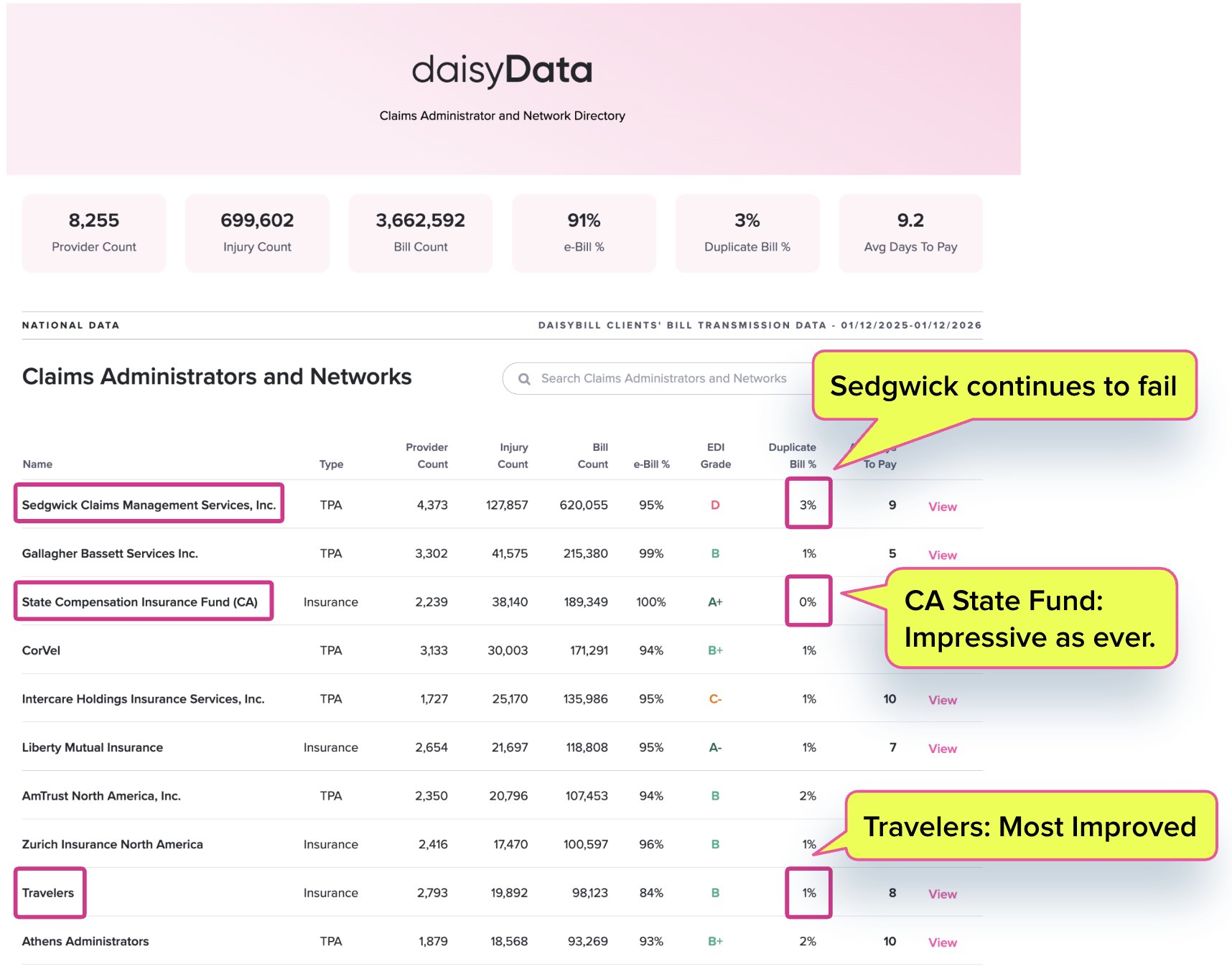Screen dimensions: 1232x969
Task: Click the Bill Count column header
Action: 593,456
